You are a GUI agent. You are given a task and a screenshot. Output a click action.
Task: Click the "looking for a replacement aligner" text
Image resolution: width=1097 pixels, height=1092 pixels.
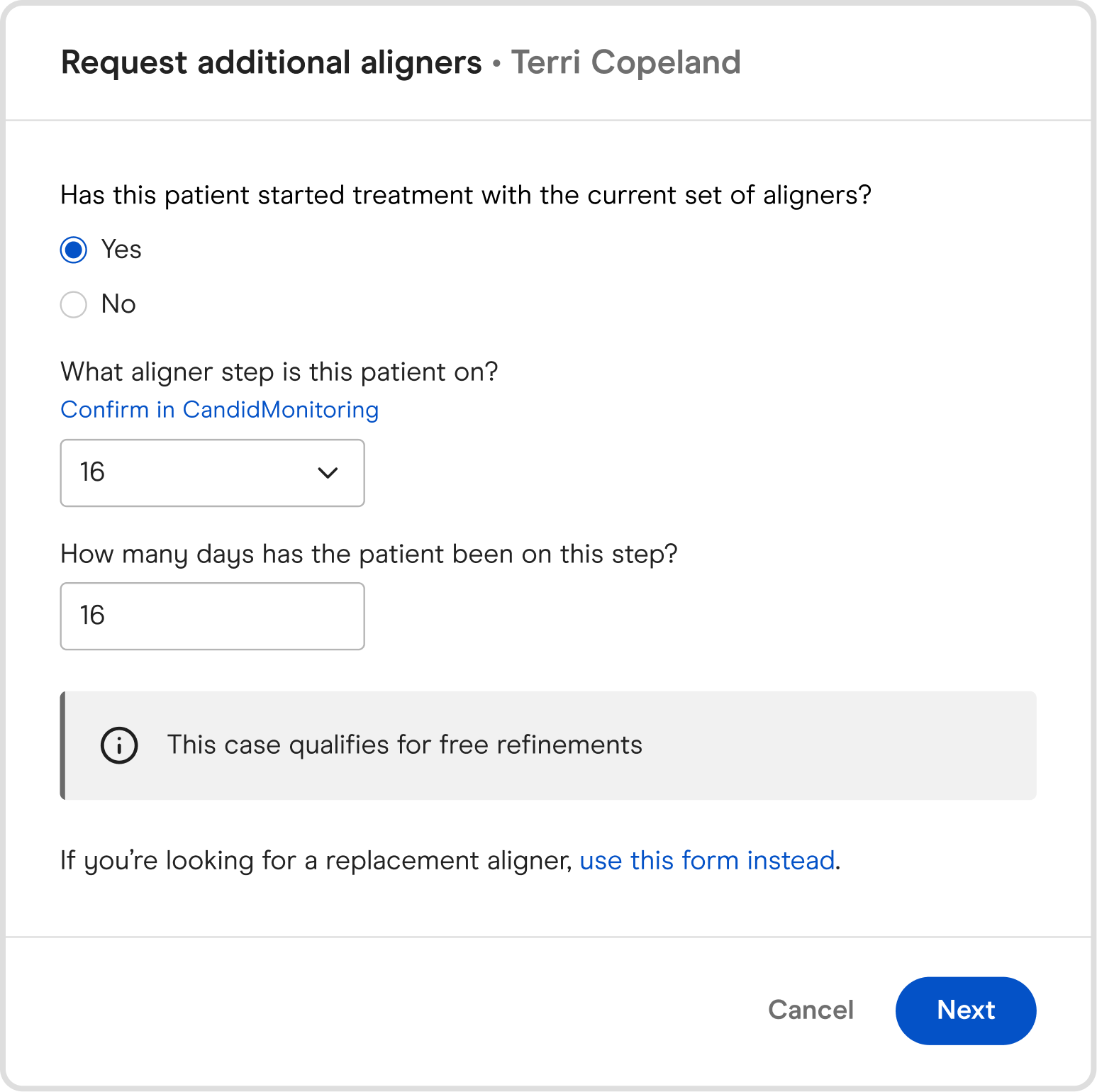[316, 861]
